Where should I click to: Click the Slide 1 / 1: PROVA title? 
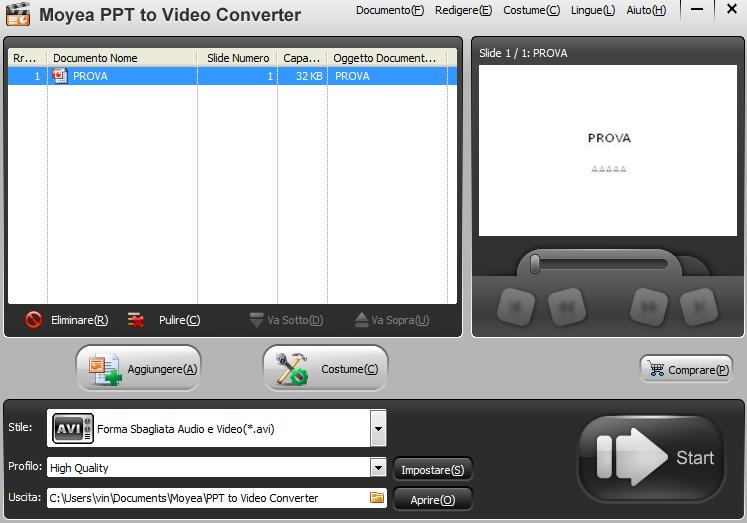[x=523, y=53]
